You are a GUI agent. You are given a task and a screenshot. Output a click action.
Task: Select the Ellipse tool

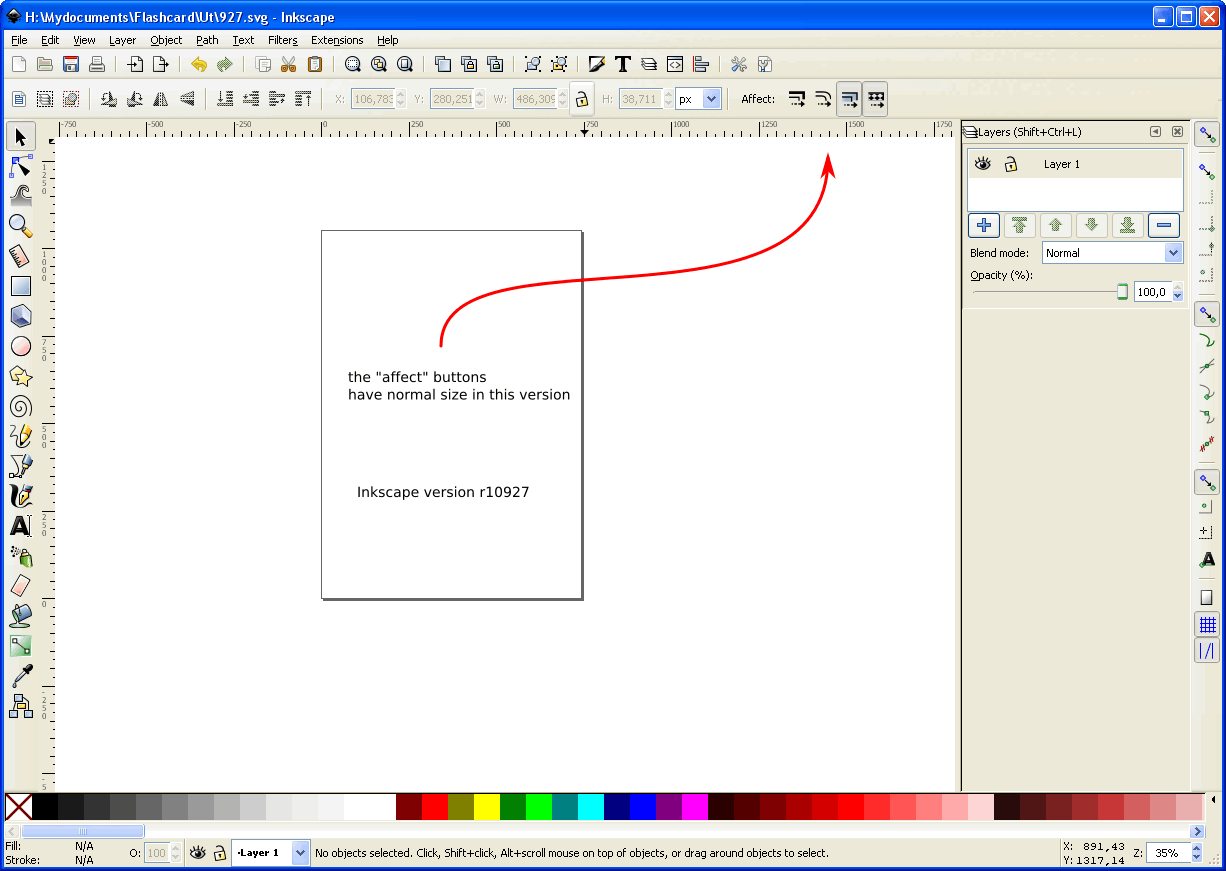(x=20, y=346)
